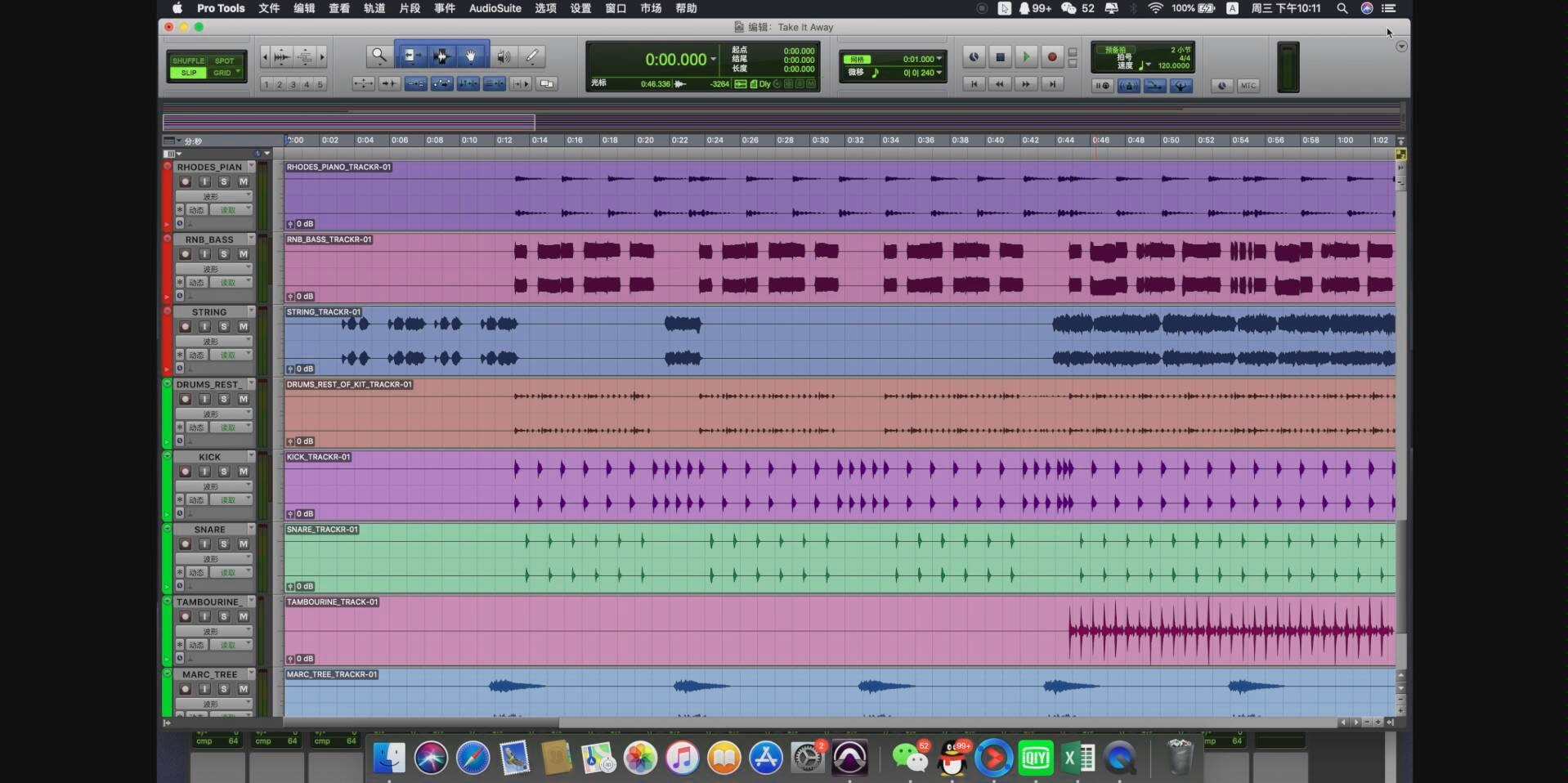Open the 编辑 menu
The image size is (1568, 783).
coord(304,8)
